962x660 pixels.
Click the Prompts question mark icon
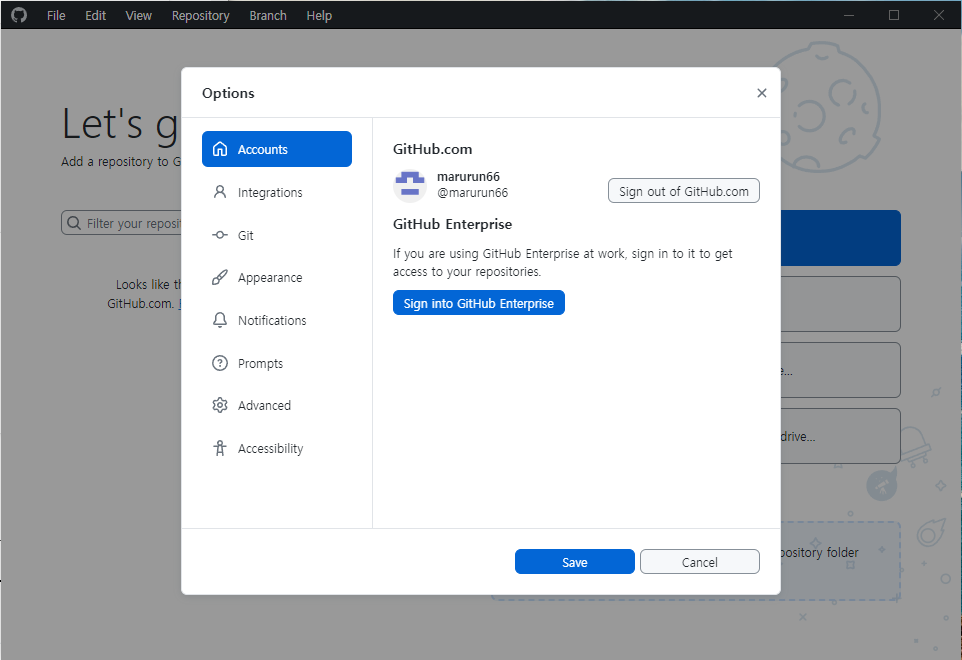pyautogui.click(x=220, y=363)
